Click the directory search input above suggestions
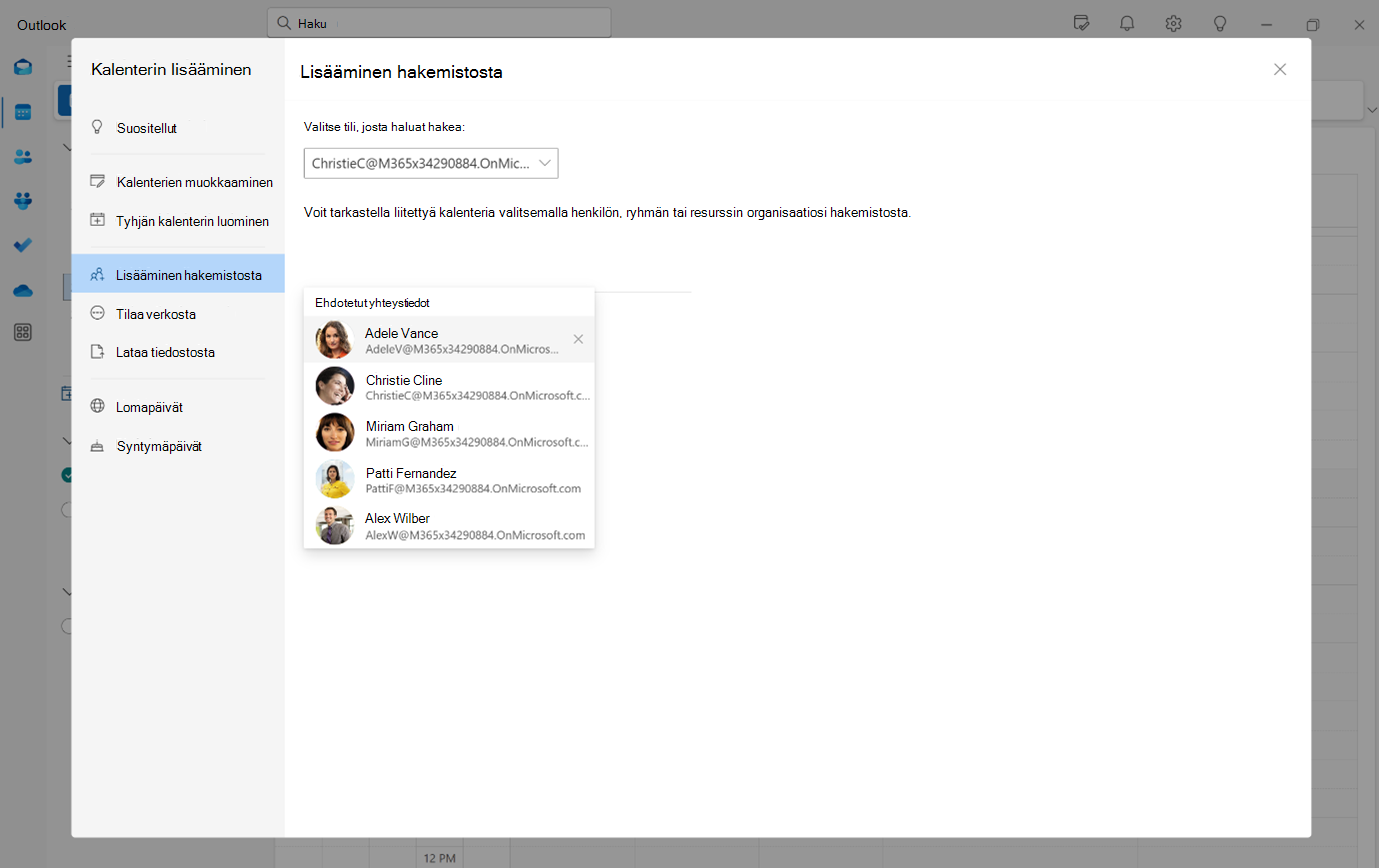This screenshot has height=868, width=1379. tap(497, 277)
